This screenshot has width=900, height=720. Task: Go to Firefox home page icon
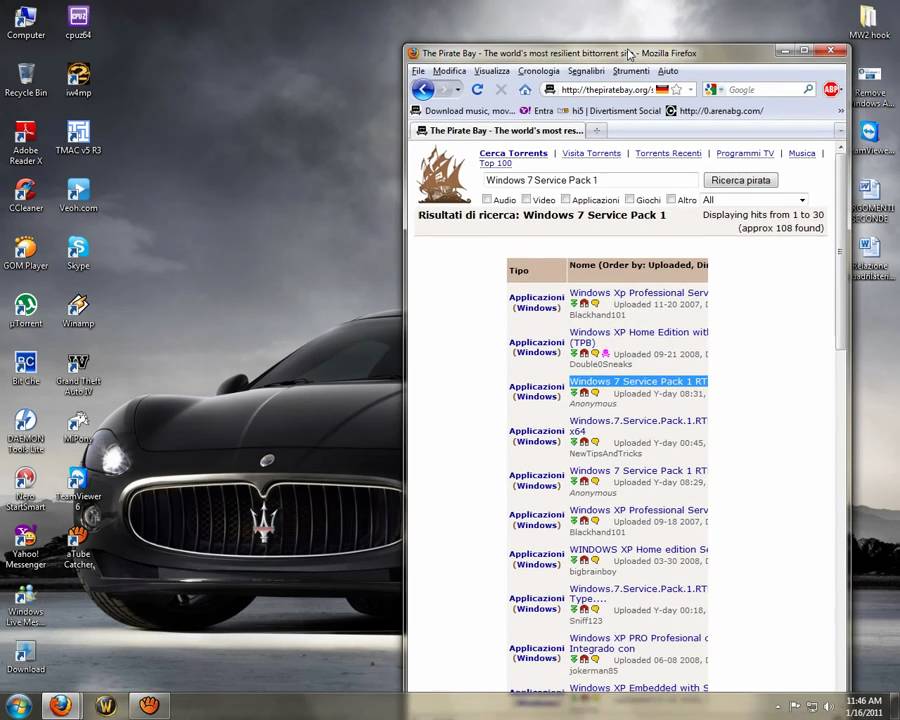pos(525,90)
